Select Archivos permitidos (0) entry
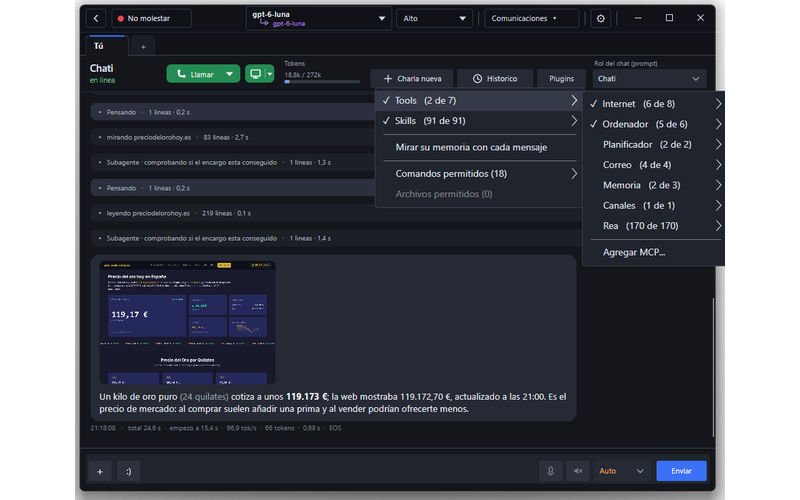 pos(479,194)
